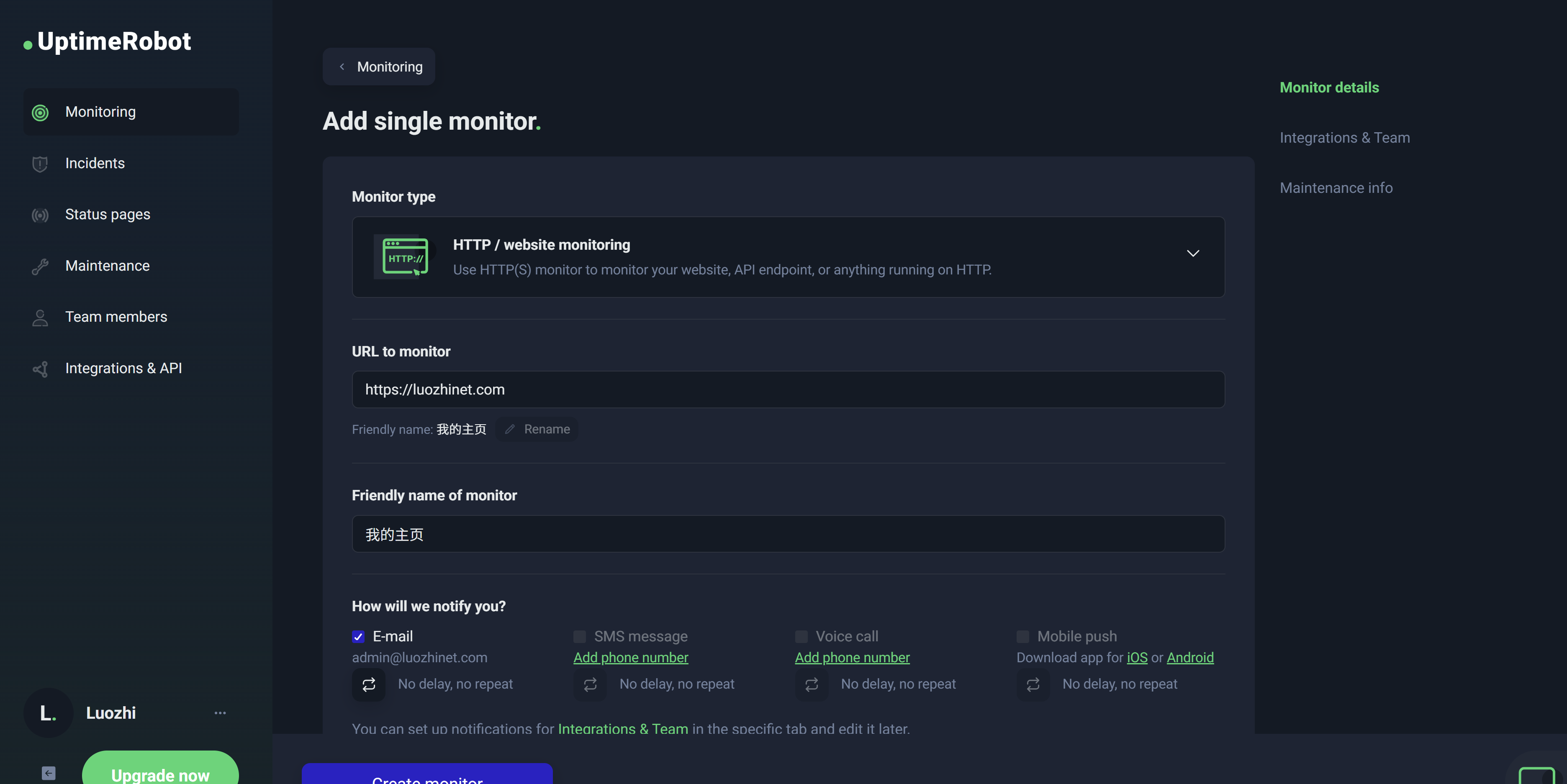Toggle the Voice call checkbox
Screen dimensions: 1567x784
(x=801, y=637)
